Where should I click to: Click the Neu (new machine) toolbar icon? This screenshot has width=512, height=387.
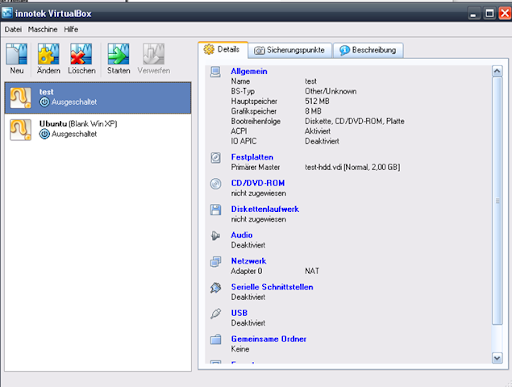[x=17, y=54]
